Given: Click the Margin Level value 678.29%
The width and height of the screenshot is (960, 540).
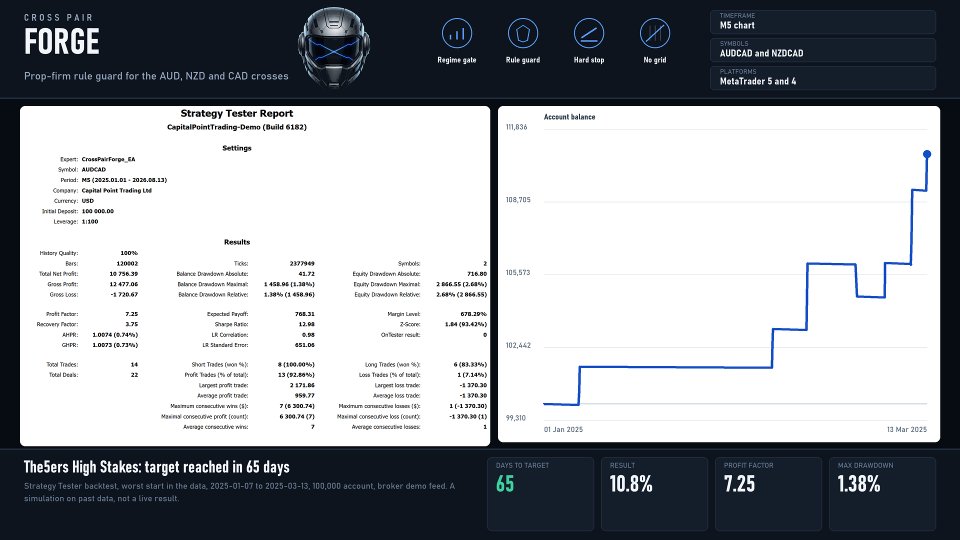Looking at the screenshot, I should click(x=473, y=314).
